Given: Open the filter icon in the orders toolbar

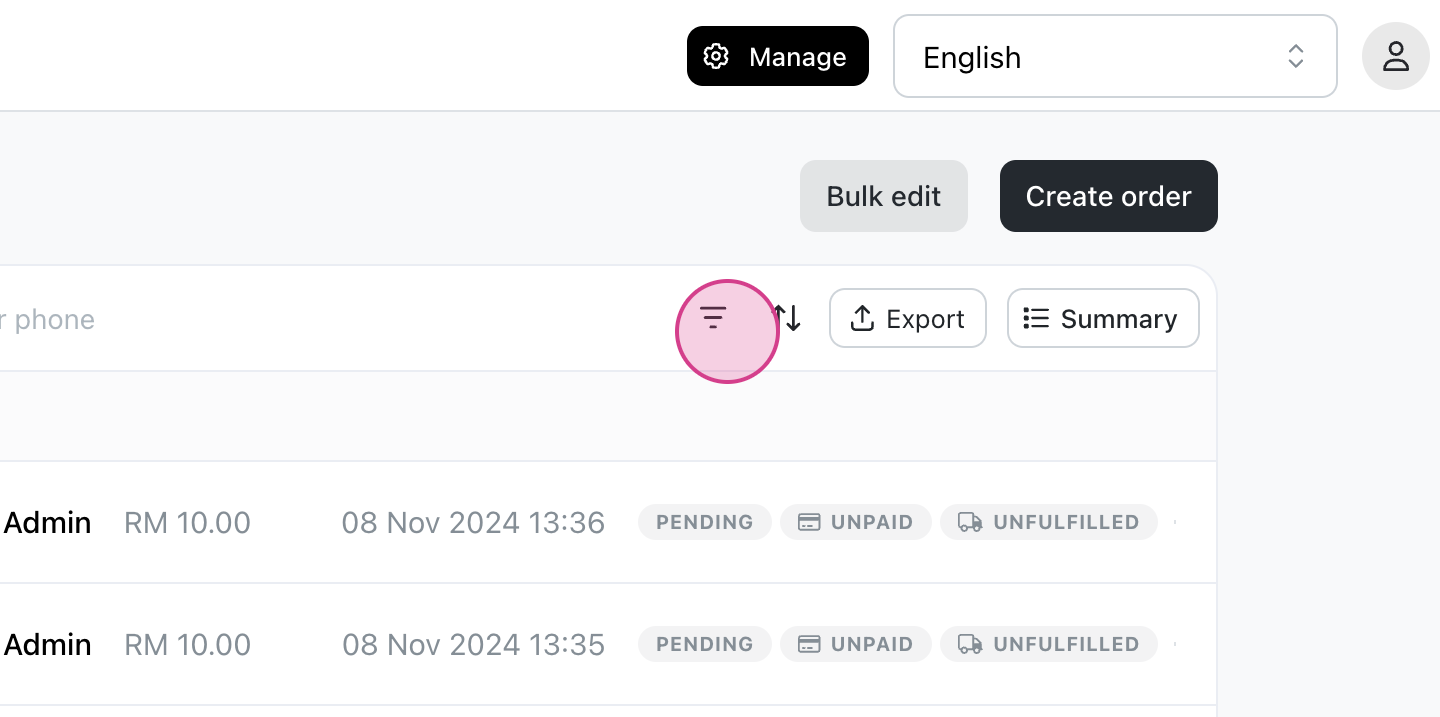Looking at the screenshot, I should click(713, 318).
